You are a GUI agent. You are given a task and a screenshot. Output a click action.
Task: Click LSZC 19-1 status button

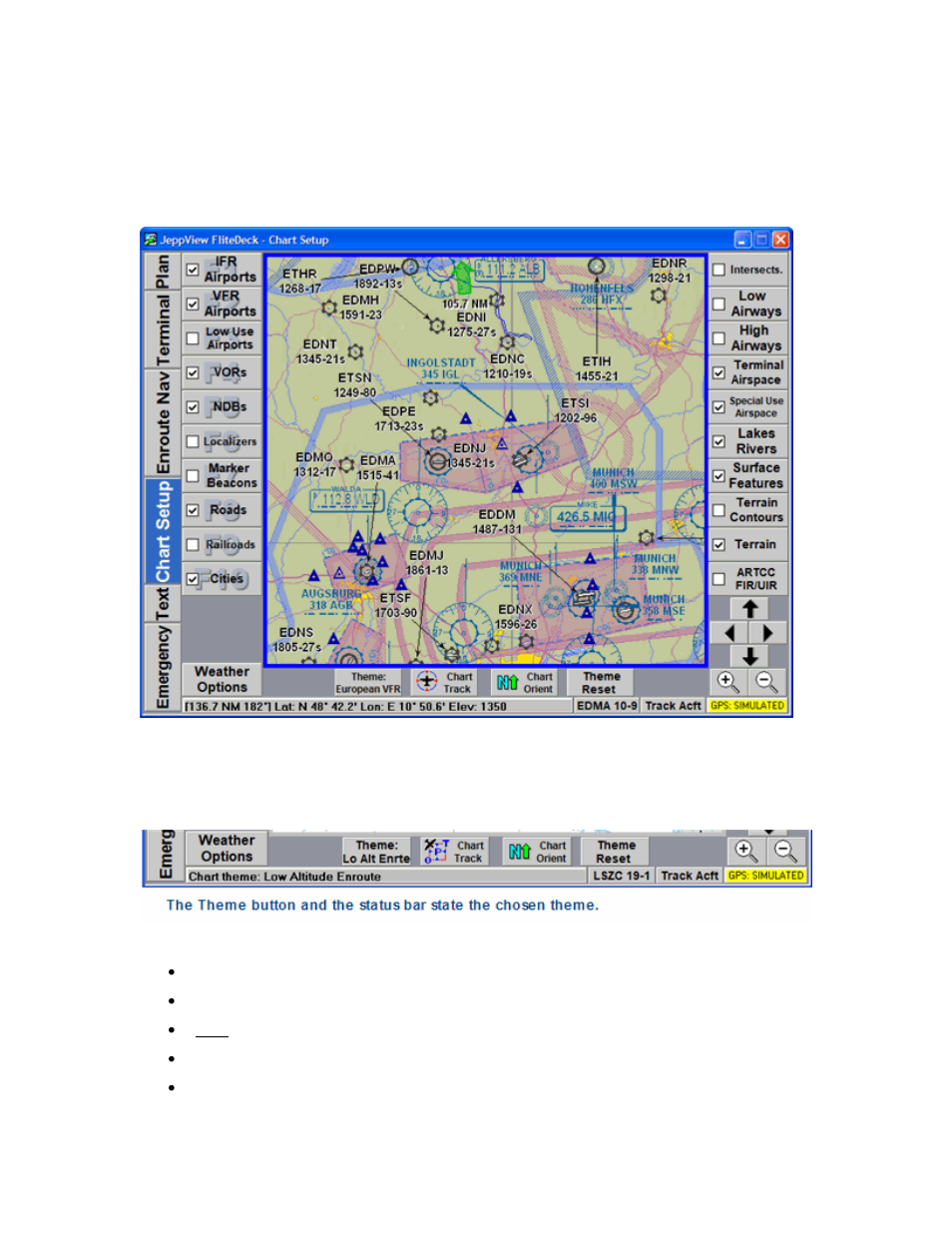[x=621, y=876]
